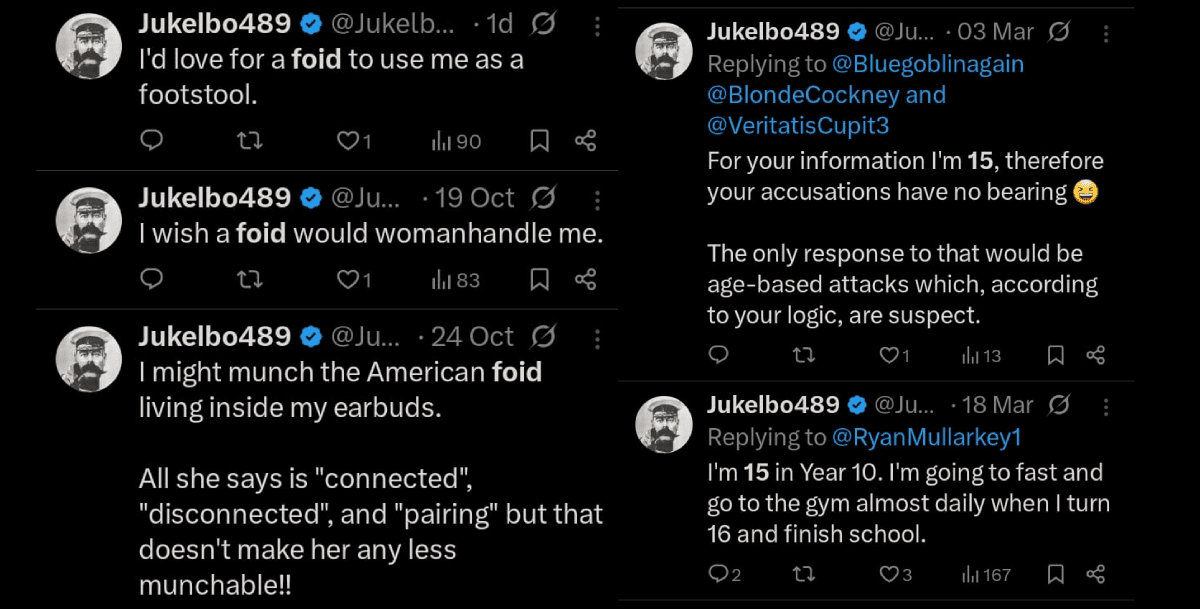This screenshot has height=609, width=1200.
Task: Reply to the footstool tweet
Action: pyautogui.click(x=151, y=141)
